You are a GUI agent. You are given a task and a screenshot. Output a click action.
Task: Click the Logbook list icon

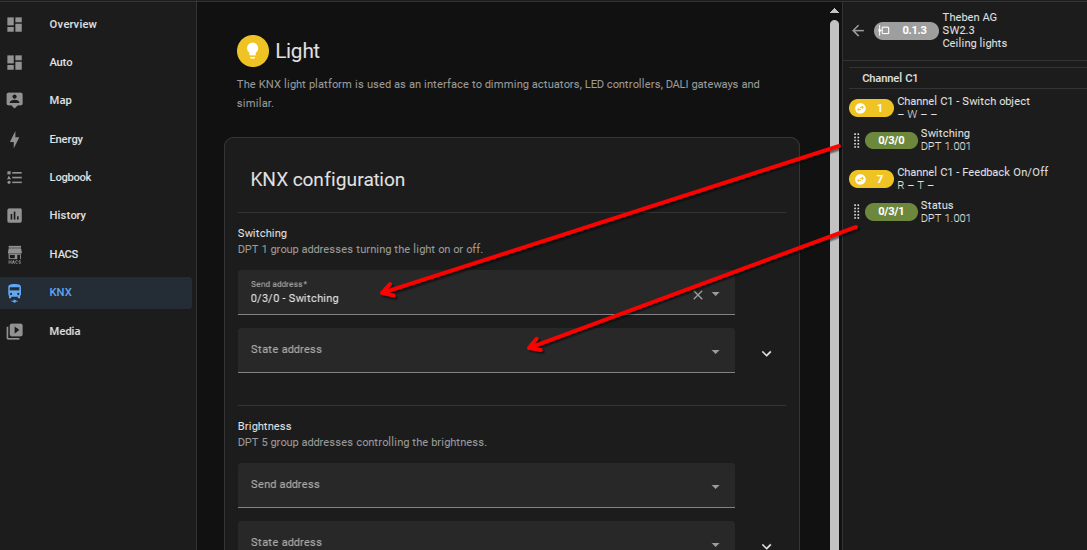coord(15,178)
